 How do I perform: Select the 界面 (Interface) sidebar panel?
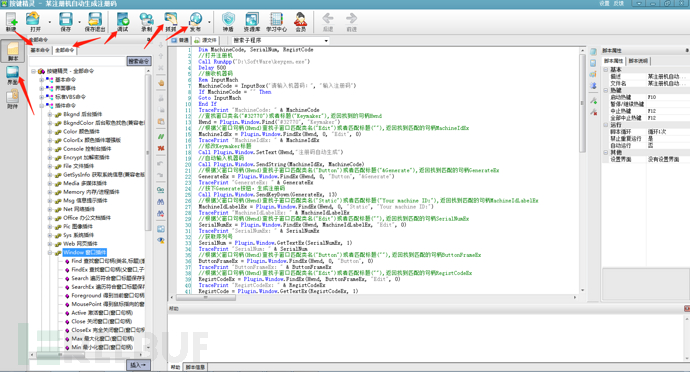(x=12, y=76)
